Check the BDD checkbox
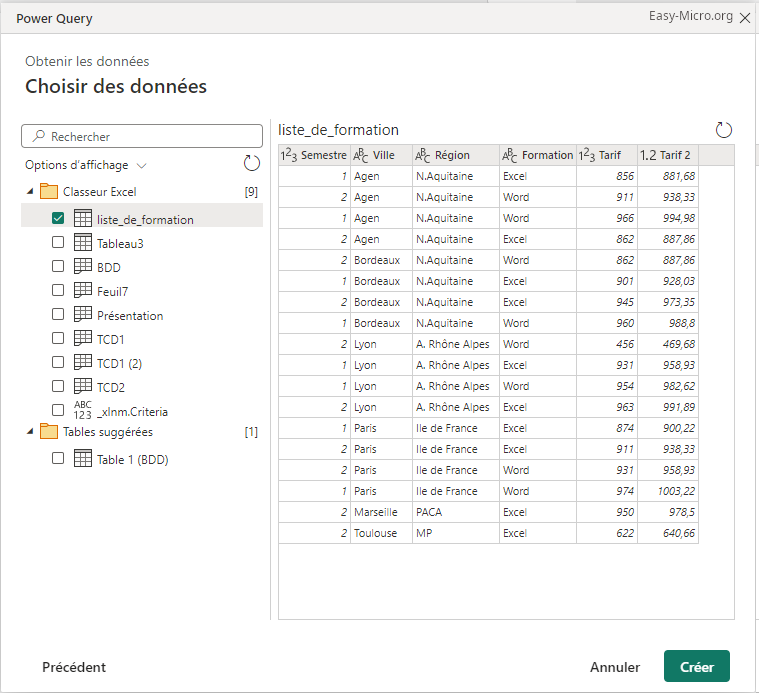Image resolution: width=759 pixels, height=693 pixels. (x=58, y=266)
